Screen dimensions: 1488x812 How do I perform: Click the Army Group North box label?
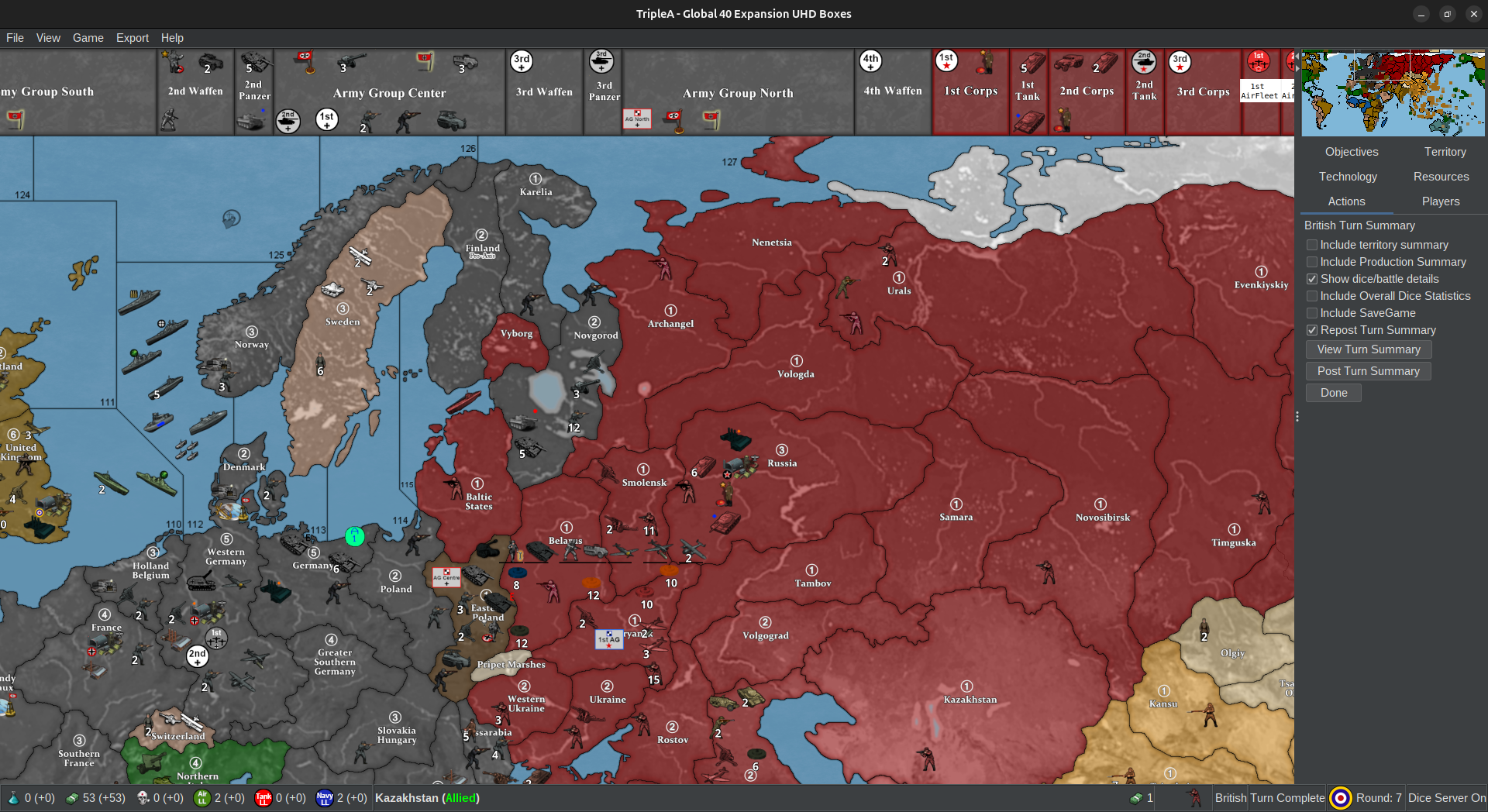click(x=738, y=93)
